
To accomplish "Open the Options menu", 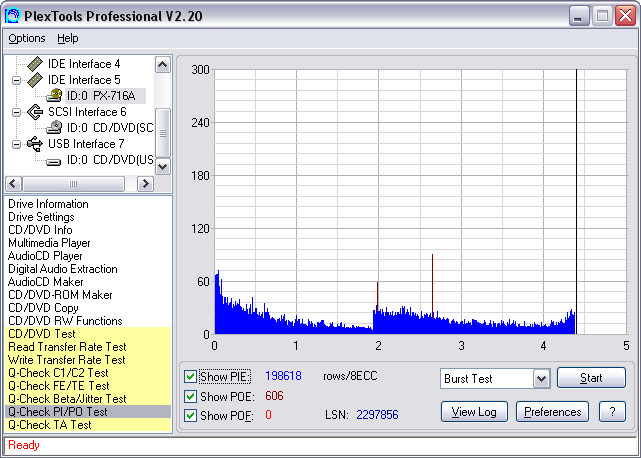I will pos(27,38).
